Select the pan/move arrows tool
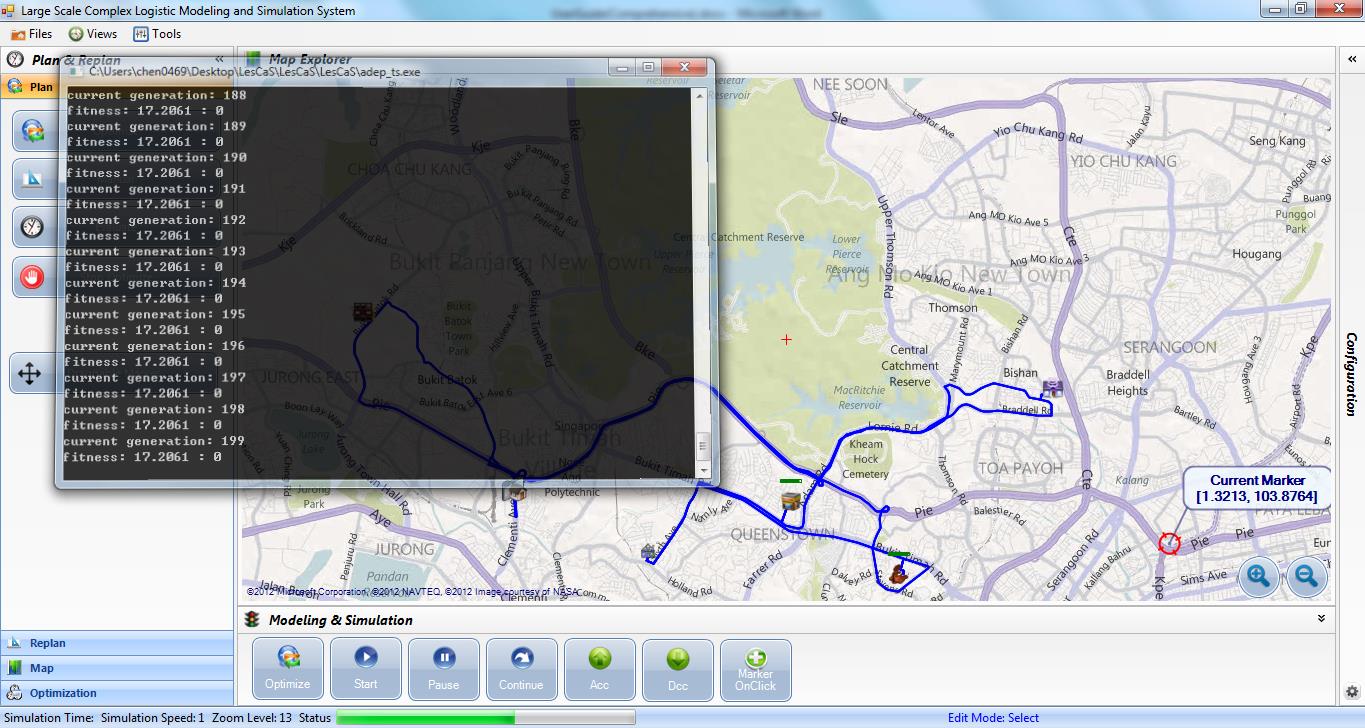Image resolution: width=1365 pixels, height=728 pixels. 30,374
